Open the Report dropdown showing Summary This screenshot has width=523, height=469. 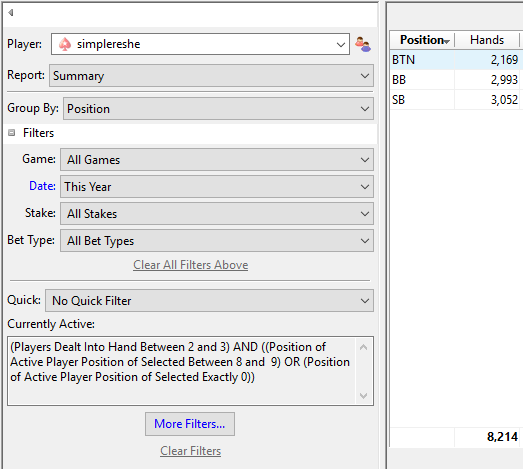pyautogui.click(x=211, y=76)
